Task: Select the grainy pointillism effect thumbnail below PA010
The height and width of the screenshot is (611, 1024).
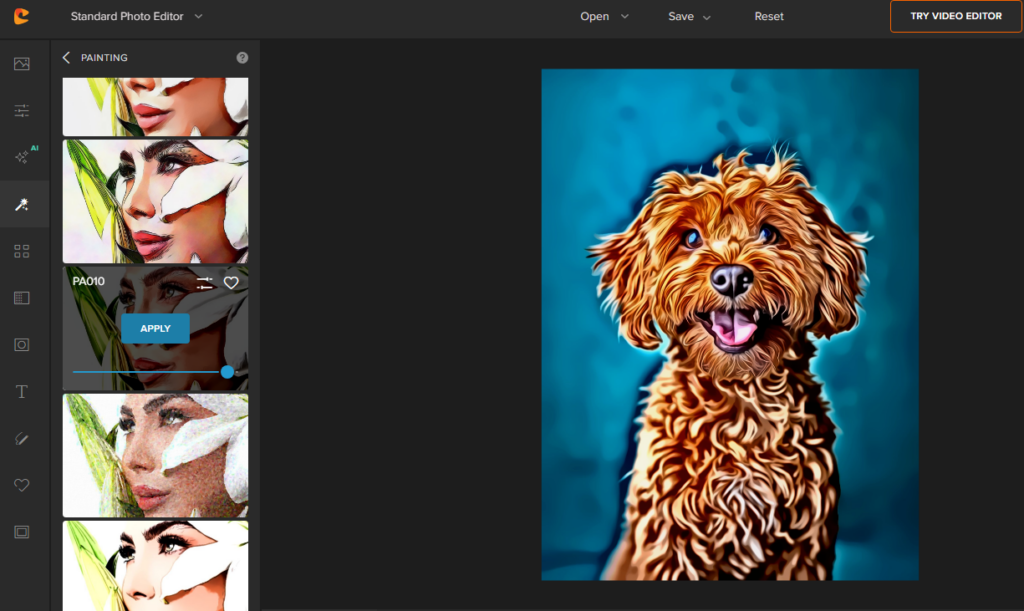Action: tap(155, 456)
